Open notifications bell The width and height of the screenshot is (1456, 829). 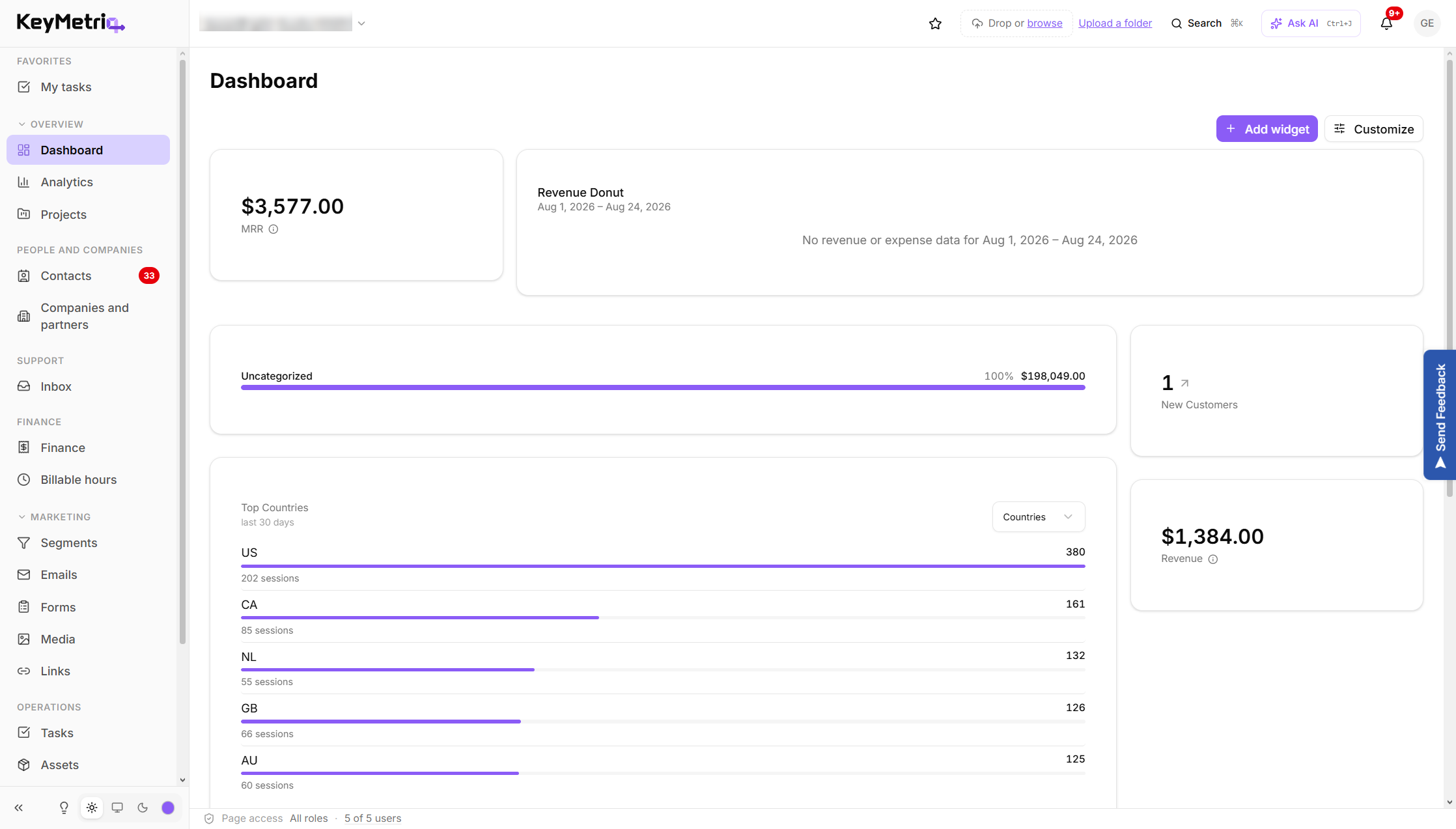tap(1386, 23)
